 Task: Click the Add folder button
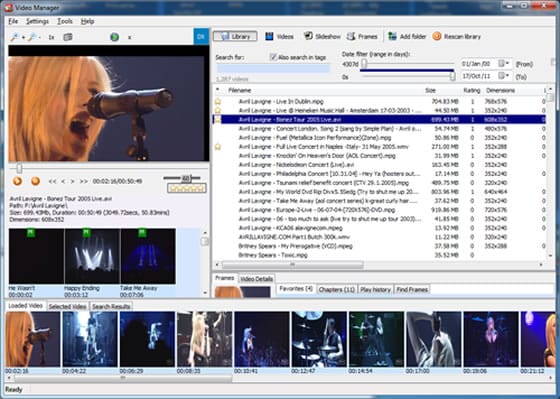tap(408, 36)
